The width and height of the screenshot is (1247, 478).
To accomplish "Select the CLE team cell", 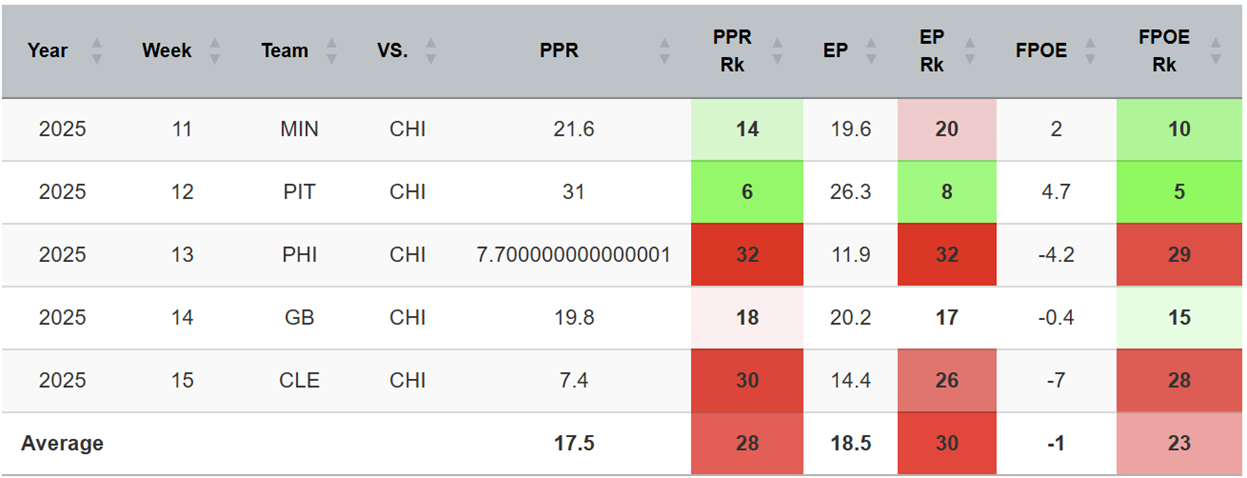I will click(299, 381).
